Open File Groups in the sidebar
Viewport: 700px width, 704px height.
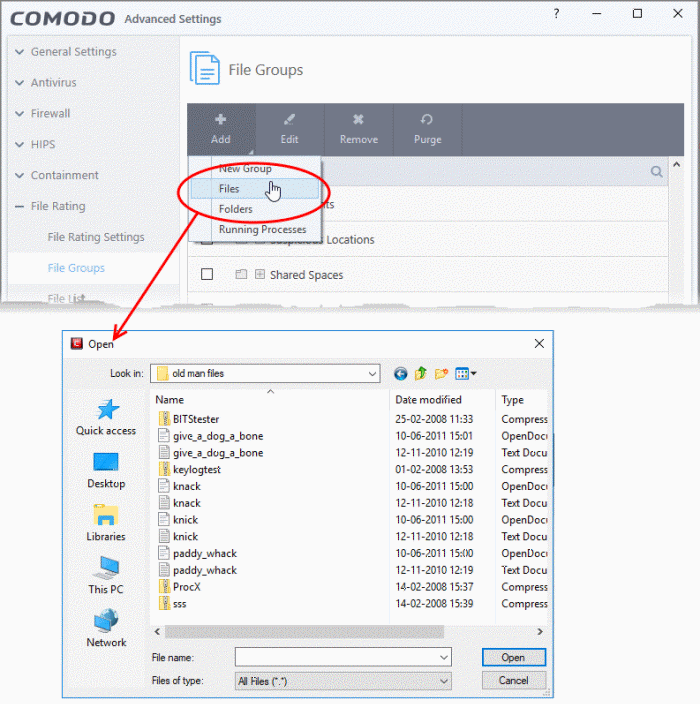click(x=76, y=268)
